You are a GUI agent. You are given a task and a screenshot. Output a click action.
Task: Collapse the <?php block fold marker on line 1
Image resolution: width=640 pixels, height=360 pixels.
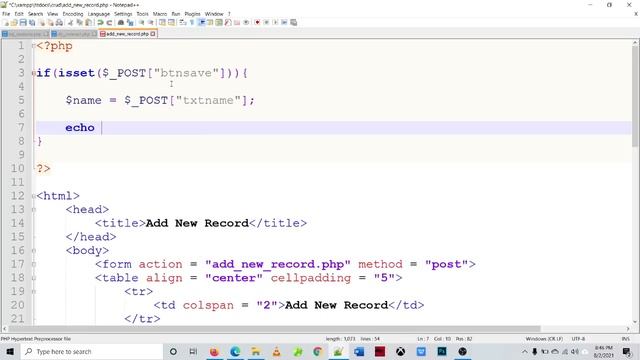[x=33, y=46]
